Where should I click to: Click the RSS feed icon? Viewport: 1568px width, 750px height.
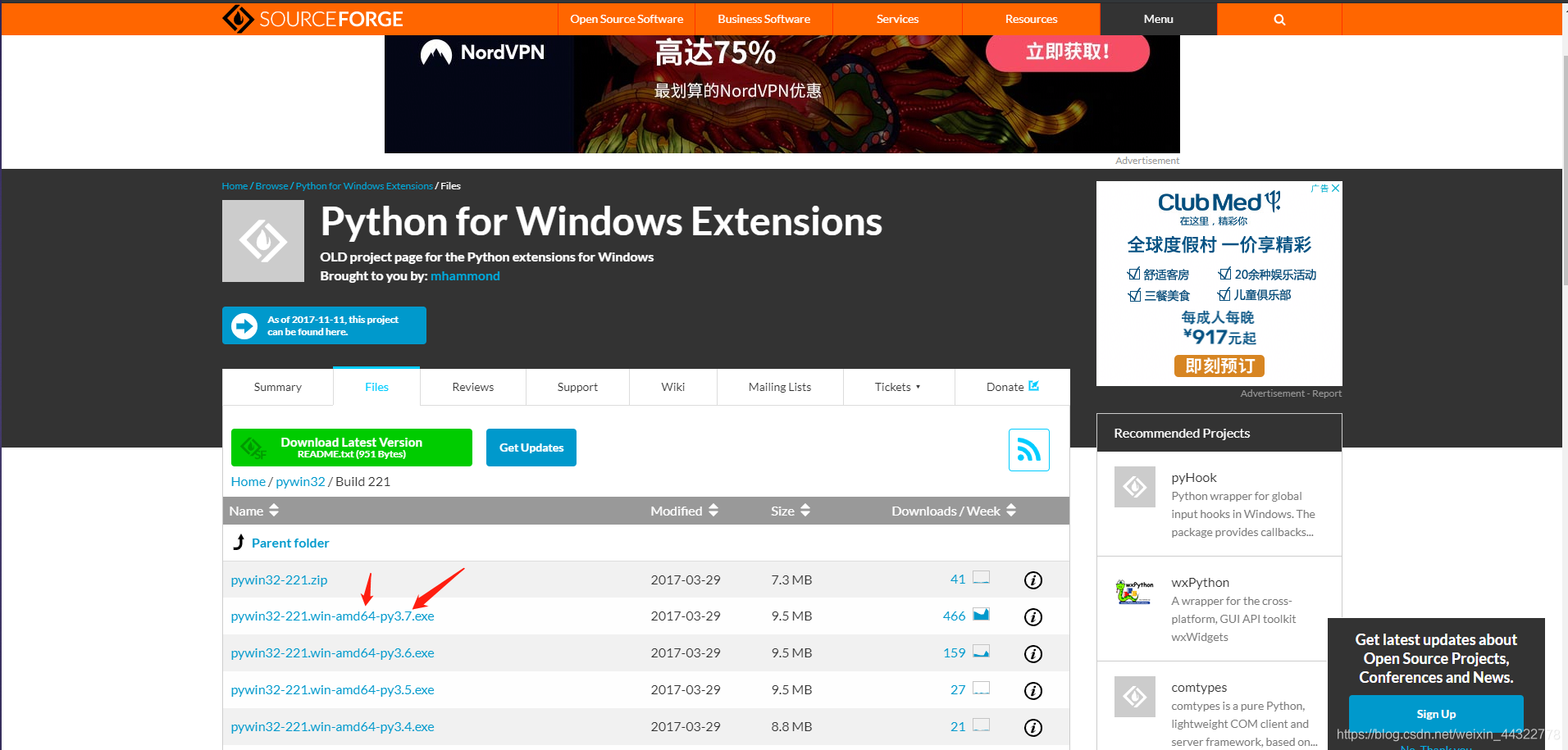[1028, 449]
